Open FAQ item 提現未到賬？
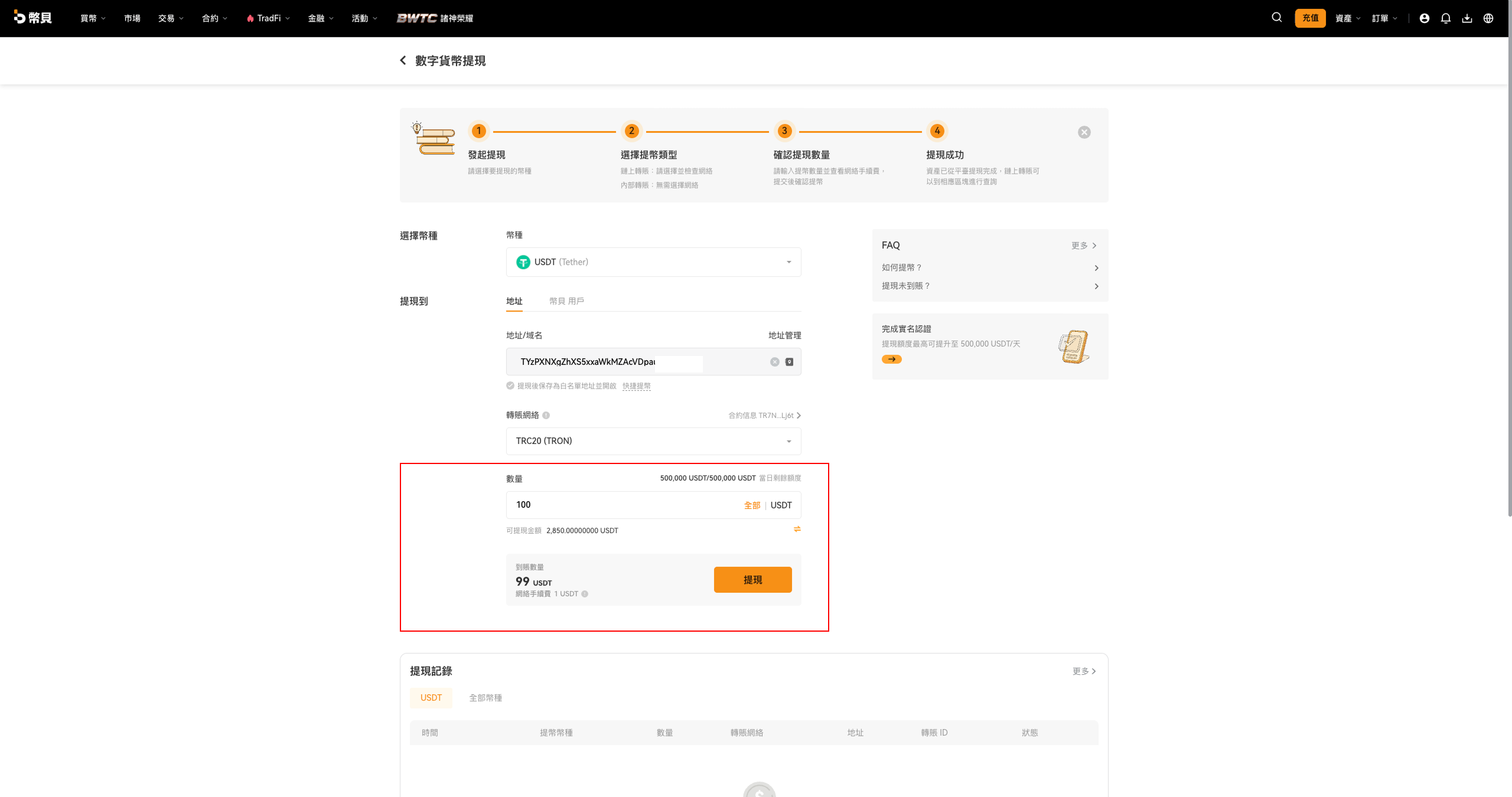 pyautogui.click(x=990, y=286)
